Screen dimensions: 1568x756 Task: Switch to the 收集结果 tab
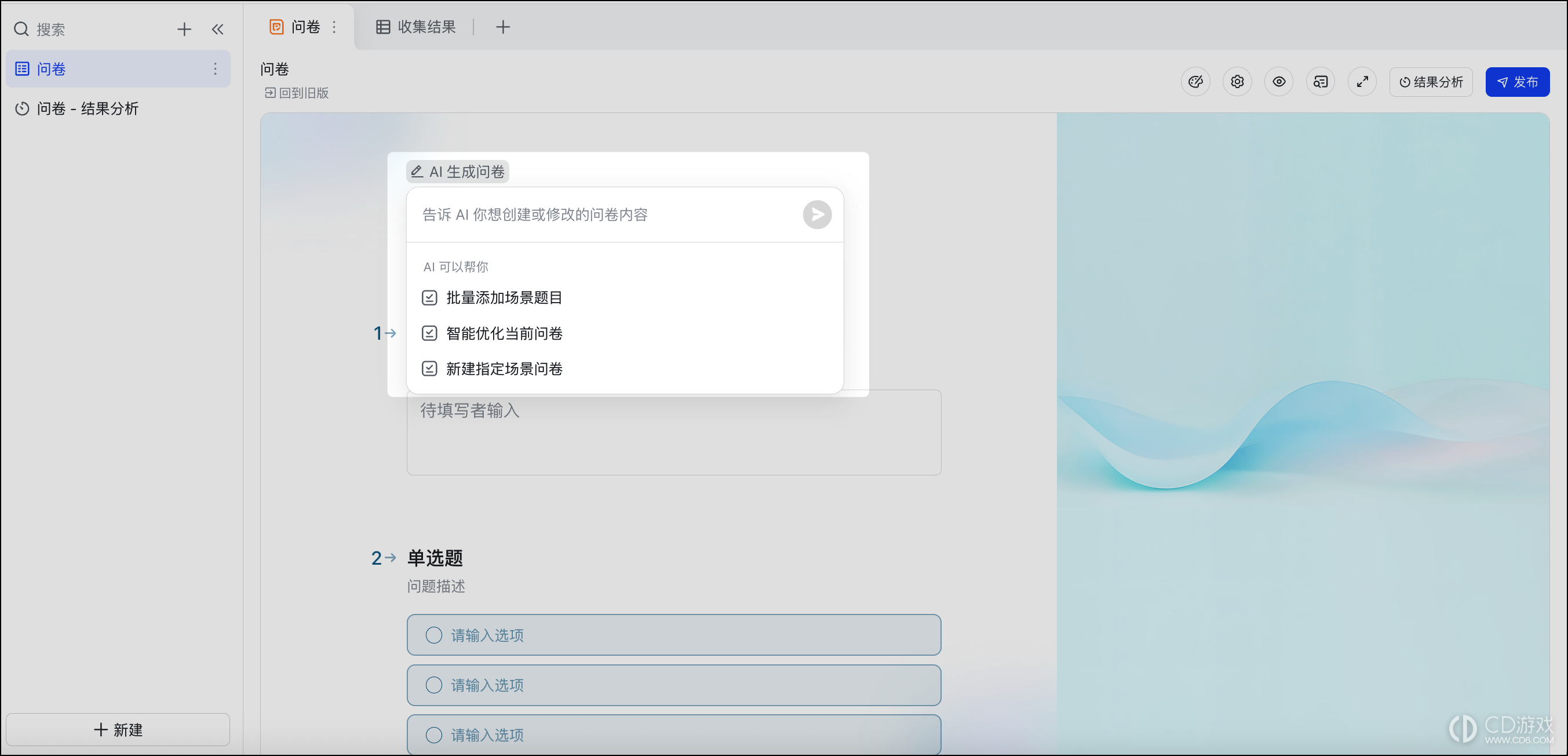pos(415,27)
